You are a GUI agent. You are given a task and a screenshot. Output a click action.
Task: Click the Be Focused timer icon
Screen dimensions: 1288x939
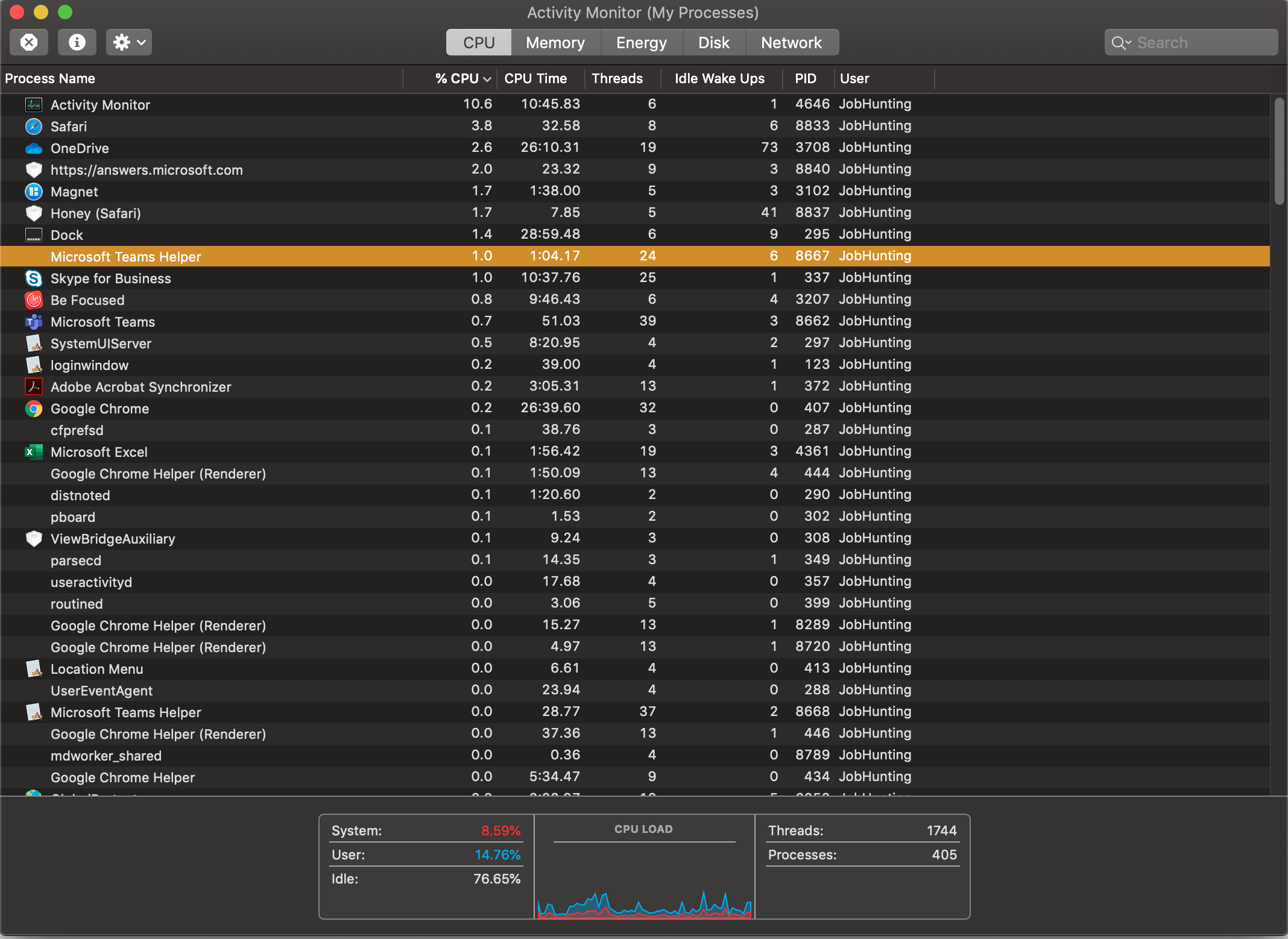[x=34, y=300]
